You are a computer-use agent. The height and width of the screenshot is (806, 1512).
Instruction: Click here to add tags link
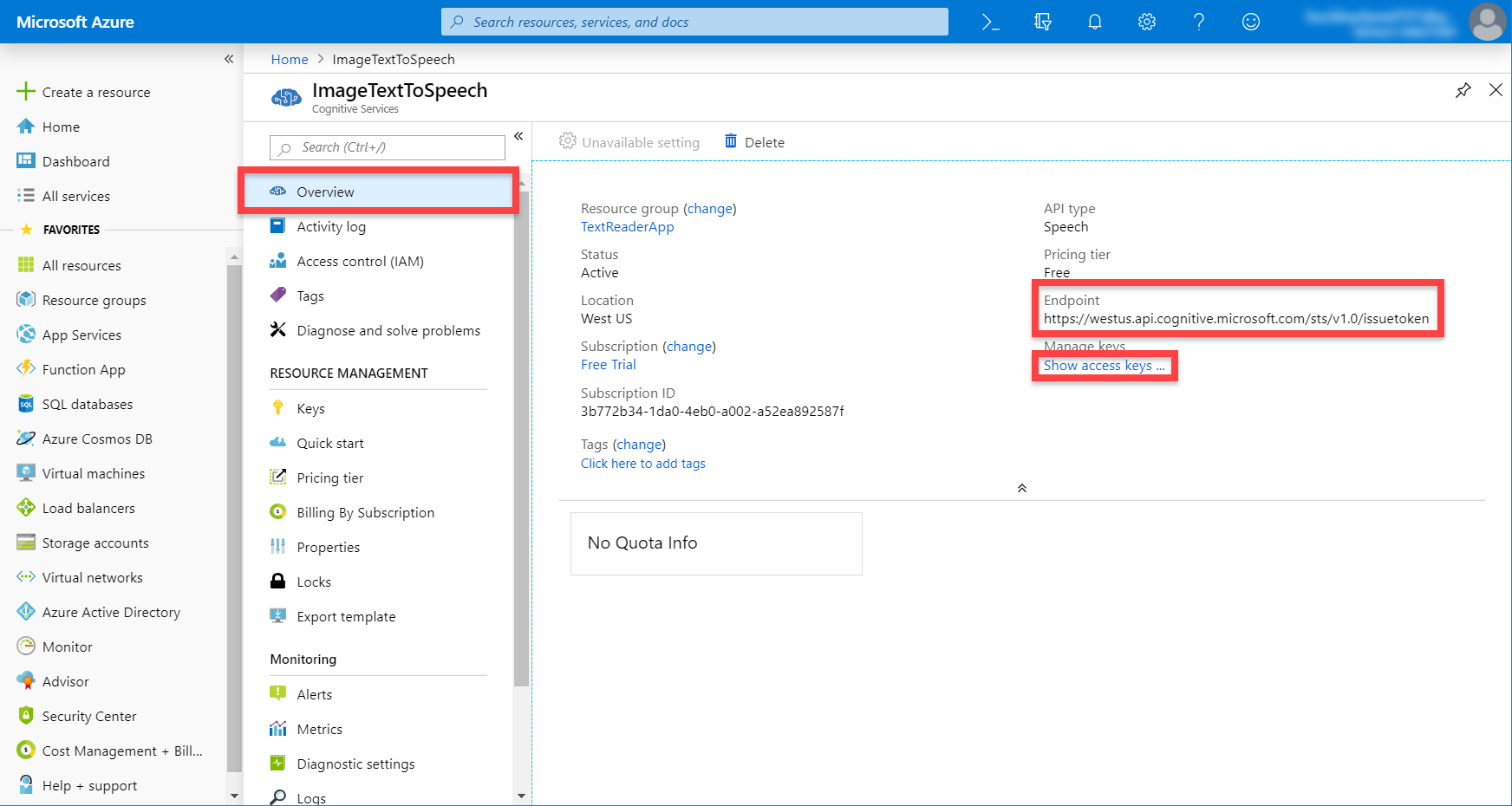642,464
